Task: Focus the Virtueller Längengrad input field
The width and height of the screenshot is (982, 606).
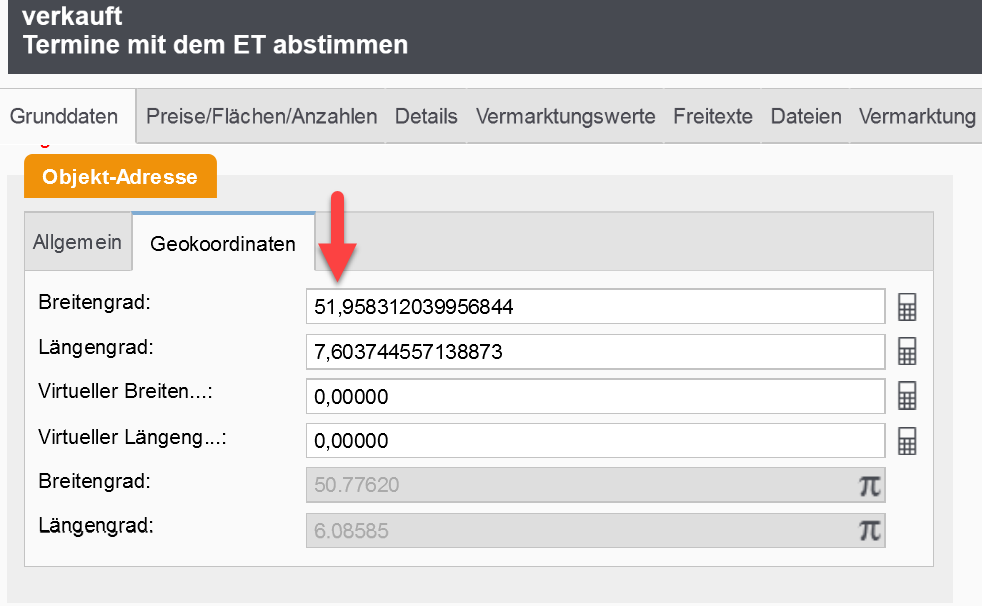Action: pos(595,441)
